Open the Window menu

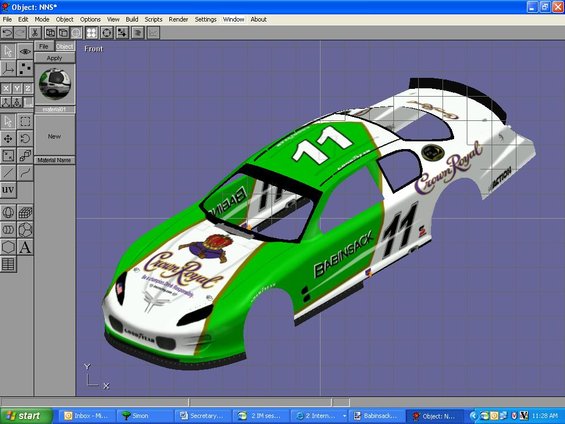coord(233,19)
